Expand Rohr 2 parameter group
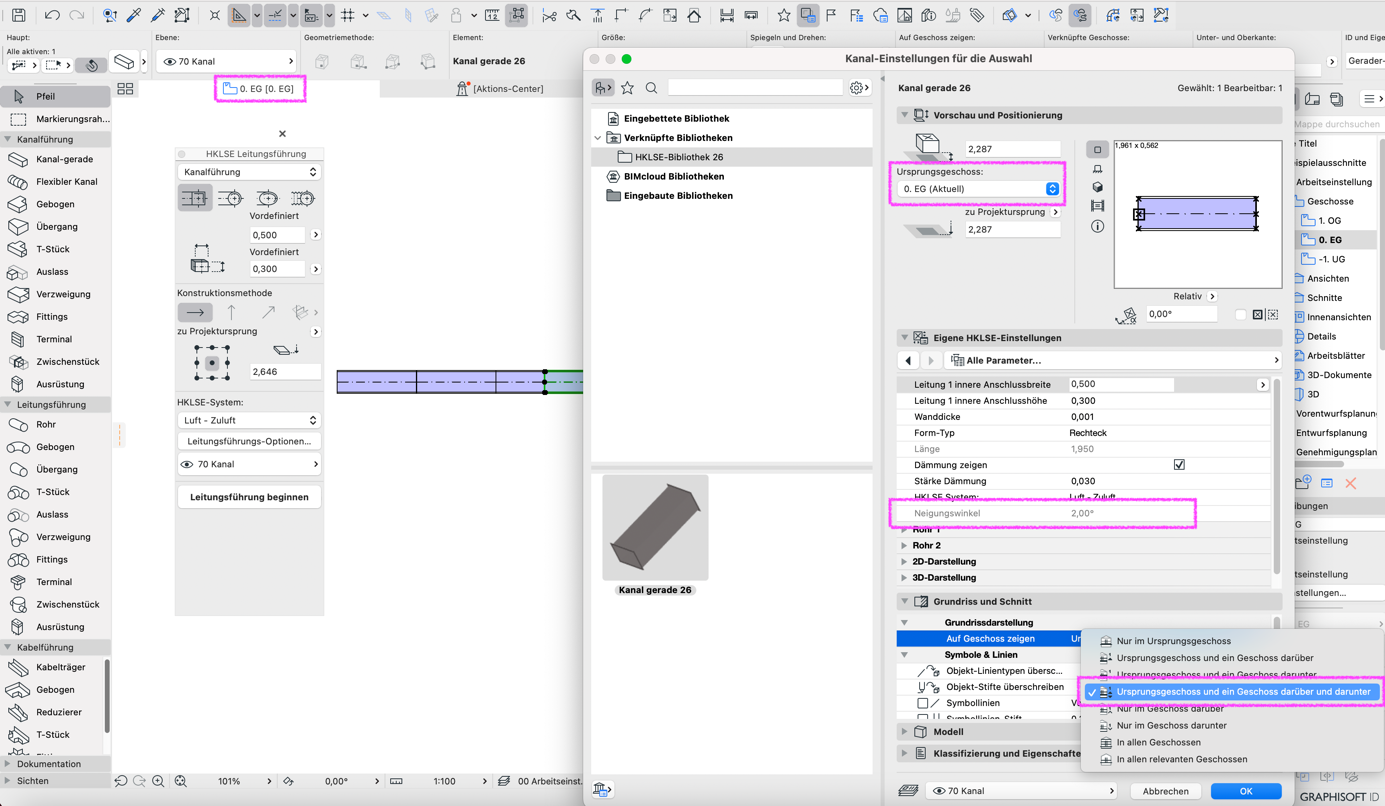This screenshot has width=1385, height=806. [x=904, y=546]
